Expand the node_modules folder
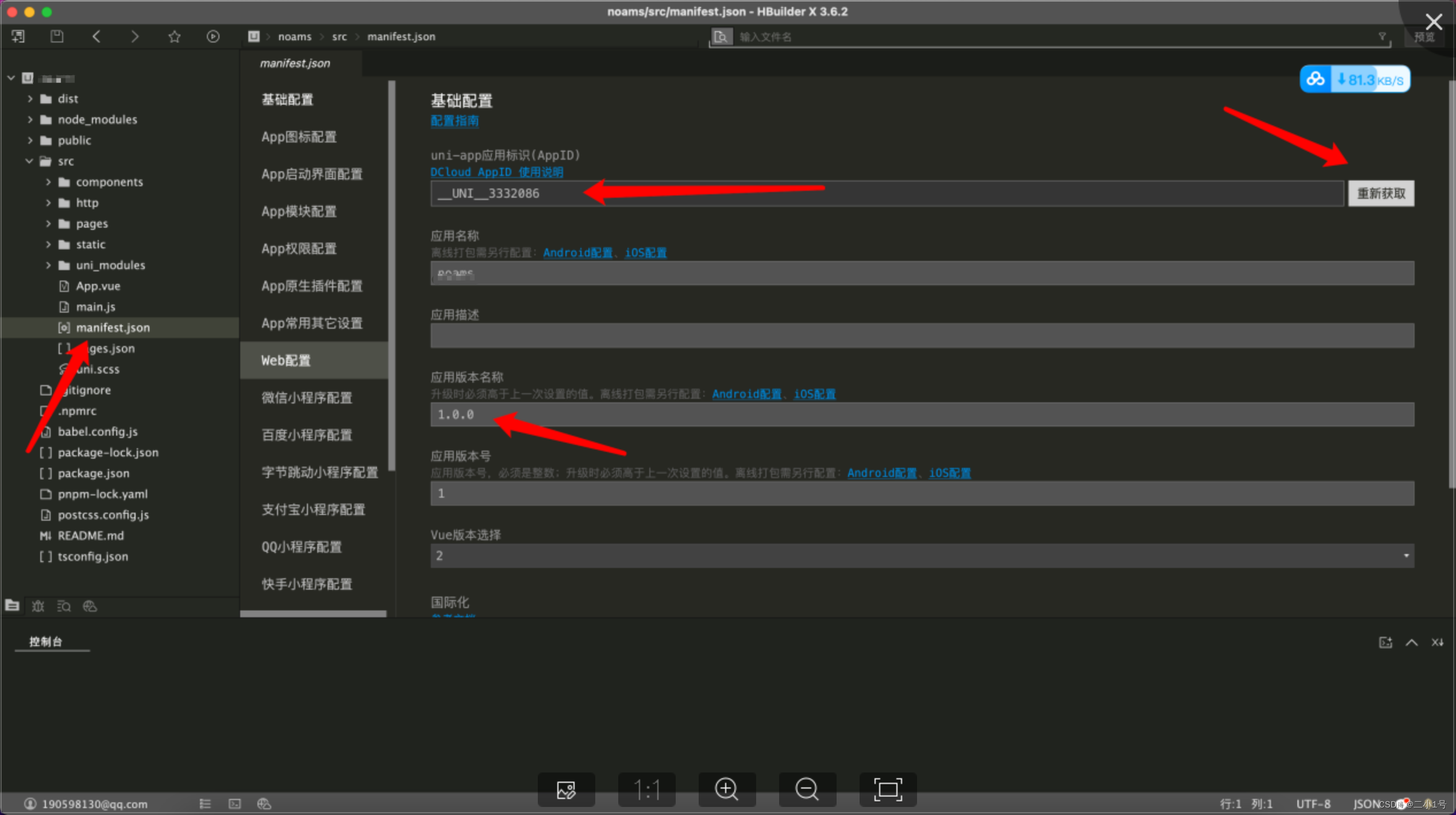The height and width of the screenshot is (815, 1456). pyautogui.click(x=30, y=120)
